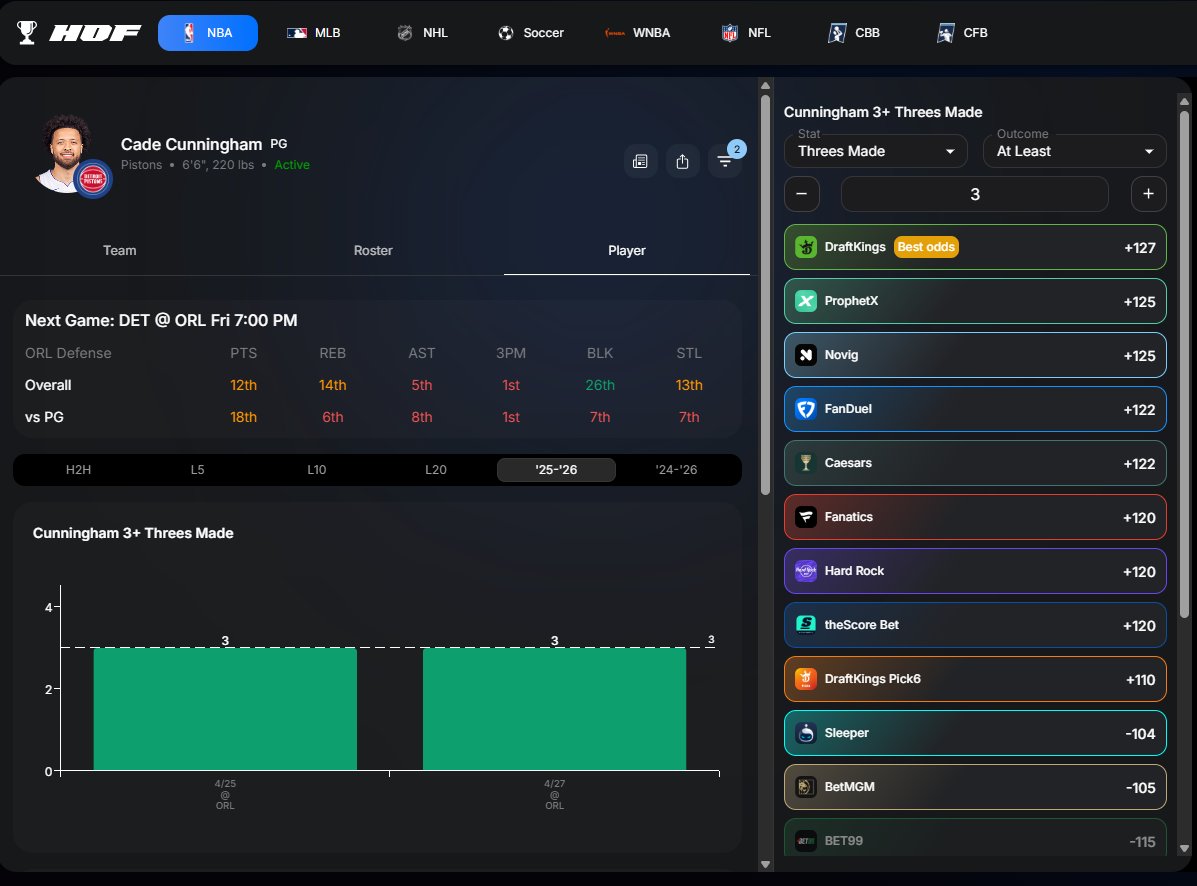
Task: Click the line value field showing 3
Action: 975,194
